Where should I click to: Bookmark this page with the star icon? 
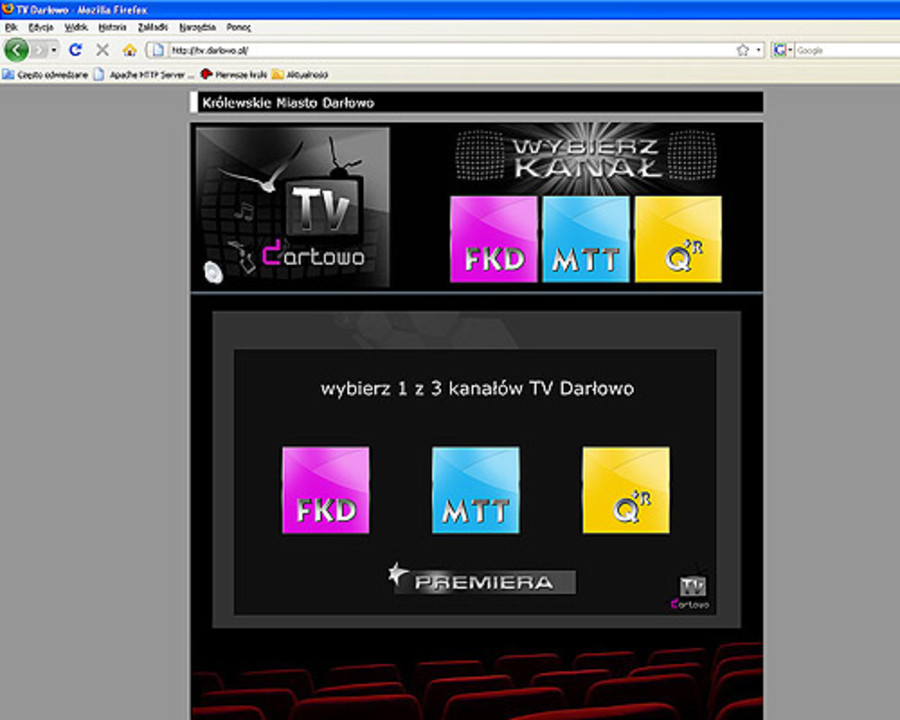click(x=742, y=50)
